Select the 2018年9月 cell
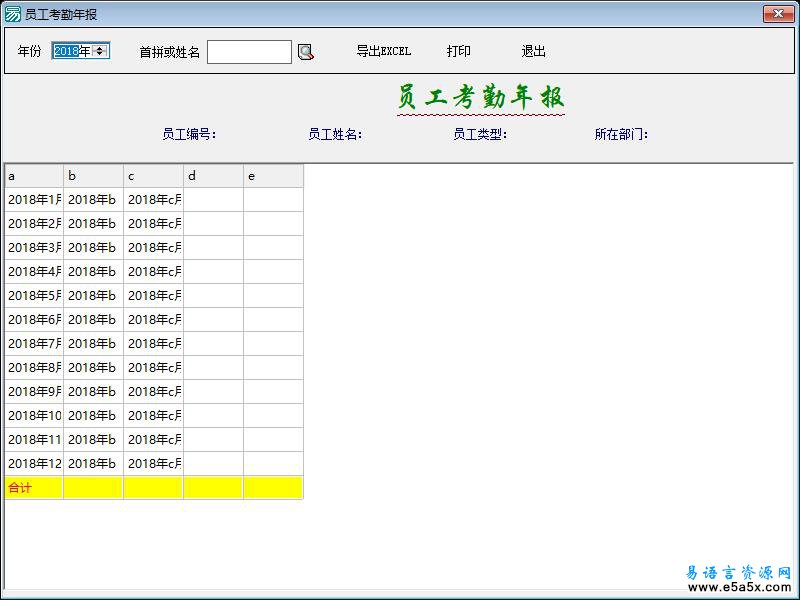 click(34, 391)
